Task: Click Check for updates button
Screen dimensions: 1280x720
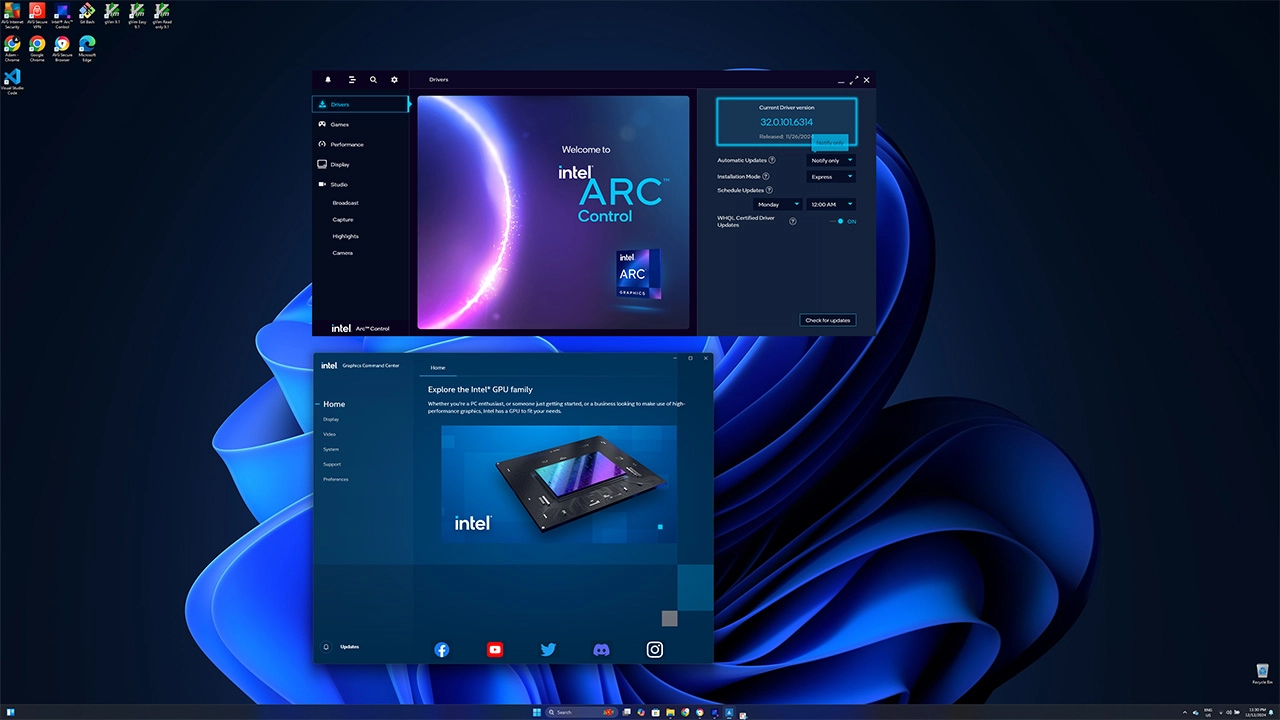Action: pyautogui.click(x=828, y=320)
